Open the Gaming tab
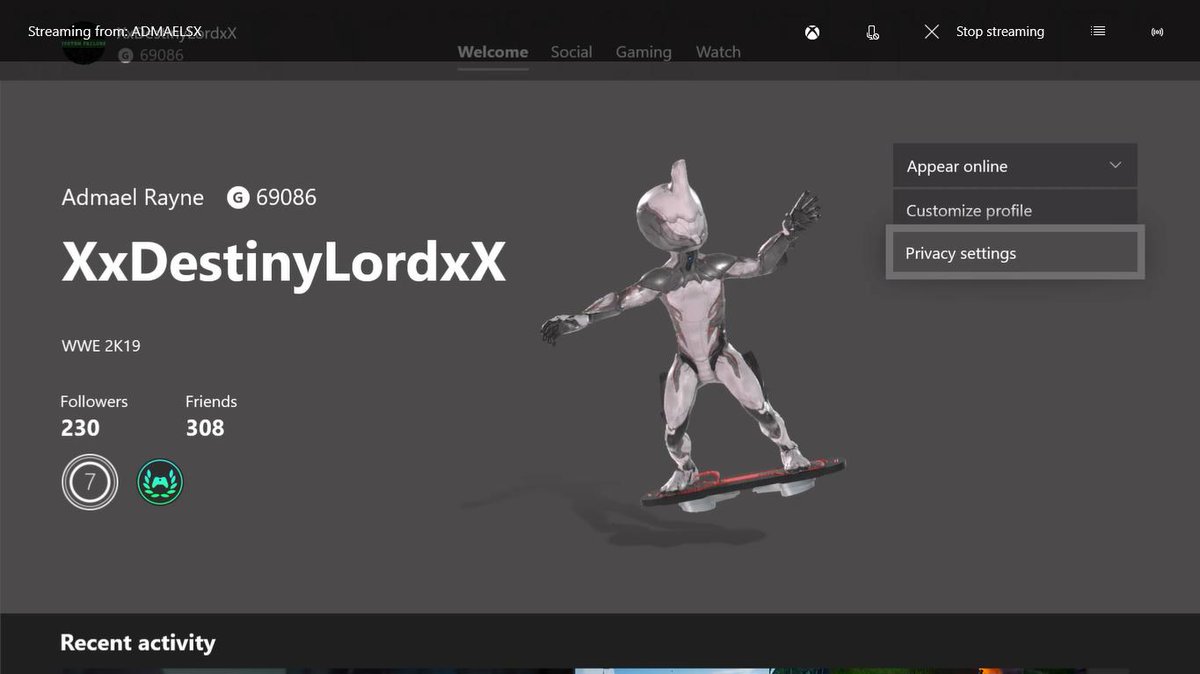Screen dimensions: 1200x674 [643, 52]
